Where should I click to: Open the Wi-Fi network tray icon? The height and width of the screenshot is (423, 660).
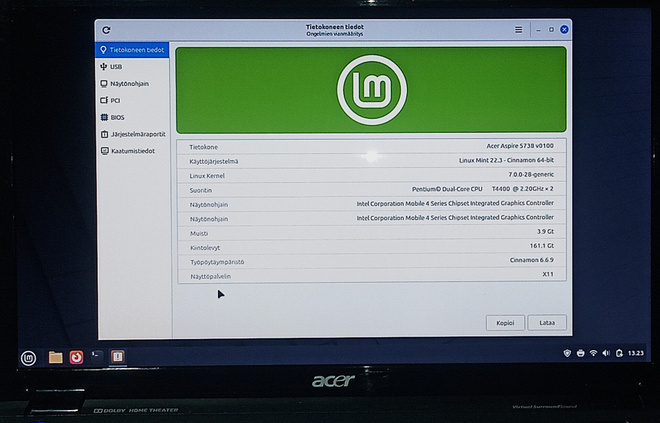593,353
